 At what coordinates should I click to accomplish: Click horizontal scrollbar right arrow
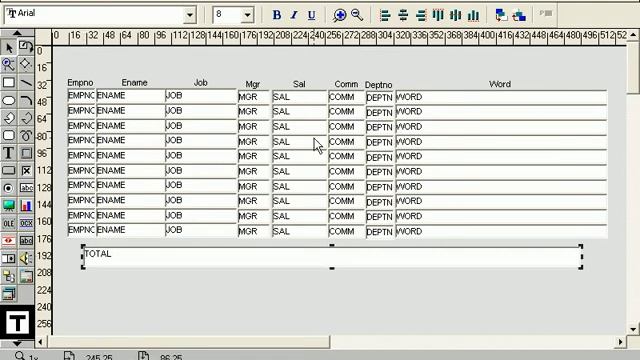(620, 342)
